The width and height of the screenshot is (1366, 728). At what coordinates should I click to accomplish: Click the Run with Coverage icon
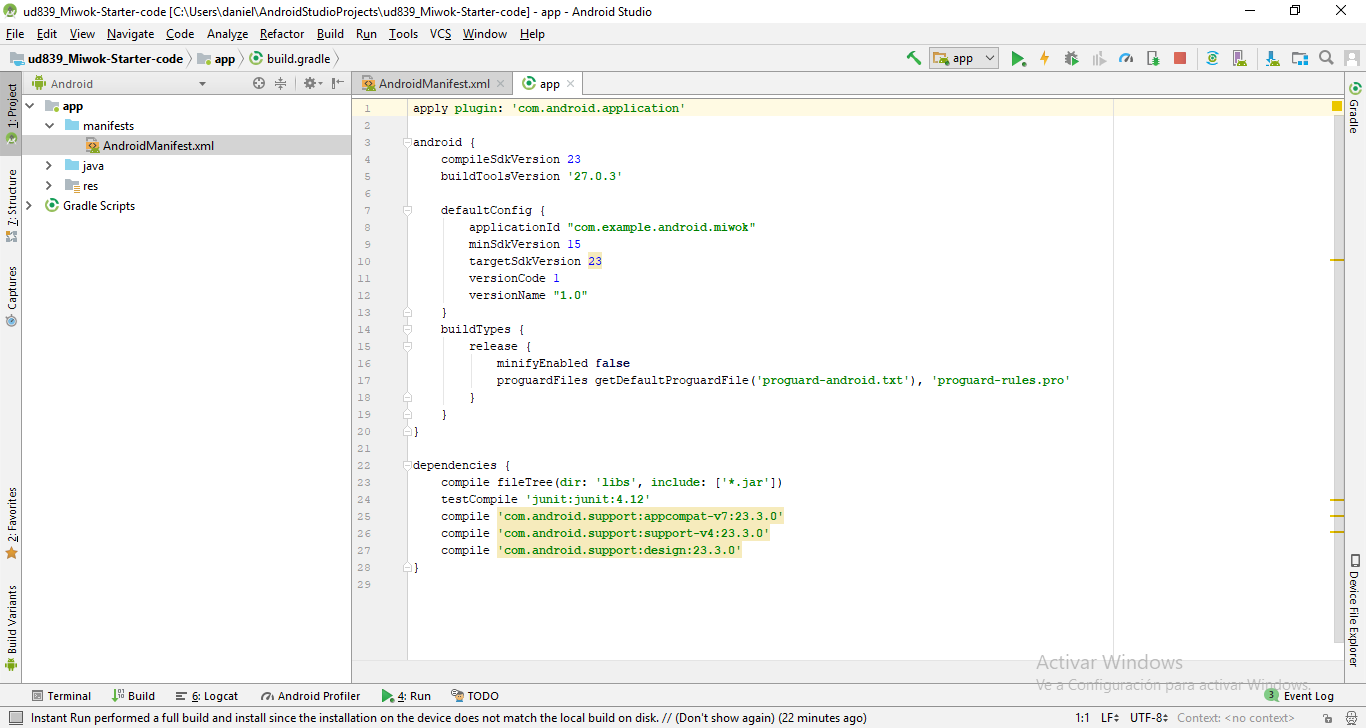click(x=1099, y=58)
